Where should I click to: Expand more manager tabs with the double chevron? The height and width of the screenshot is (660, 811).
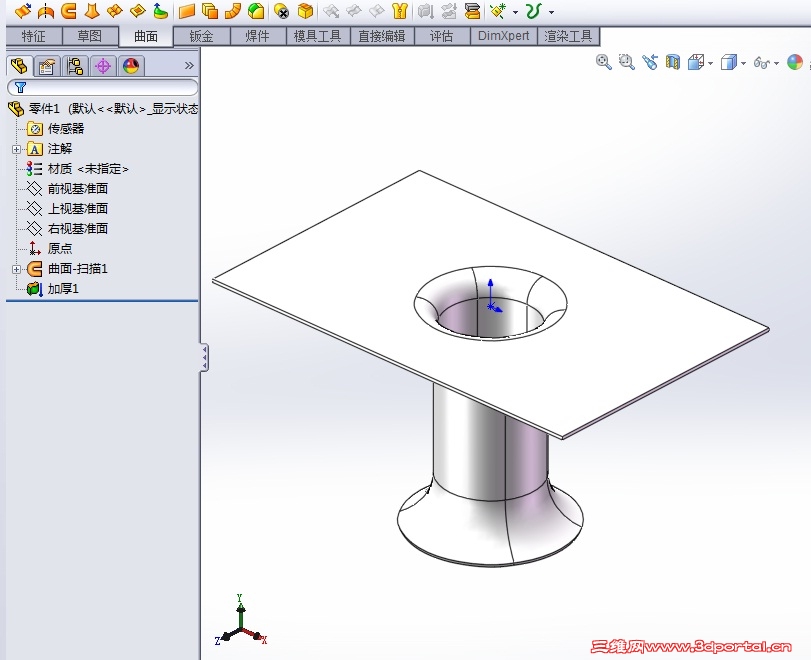(x=189, y=66)
